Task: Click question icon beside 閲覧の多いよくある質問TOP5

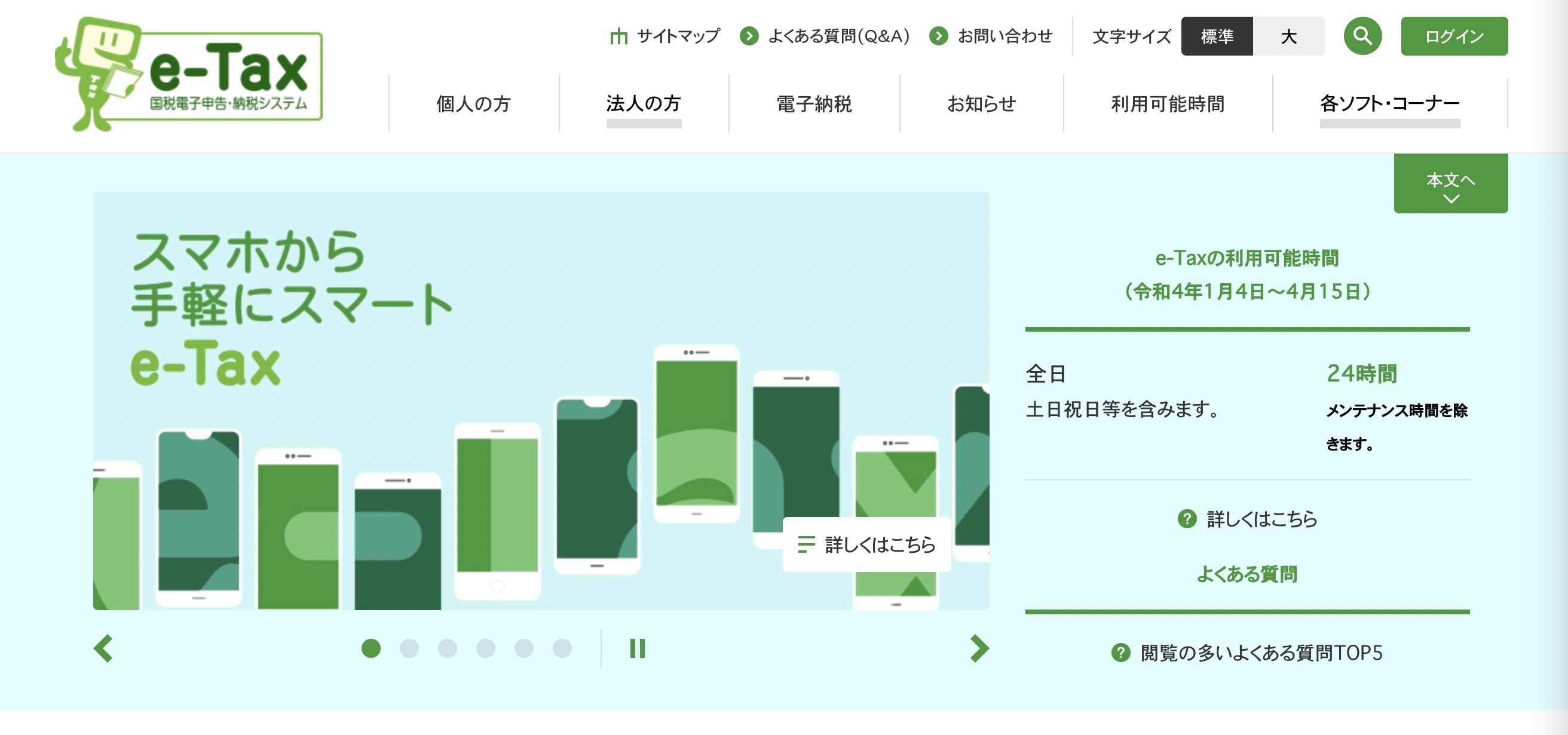Action: (1120, 653)
